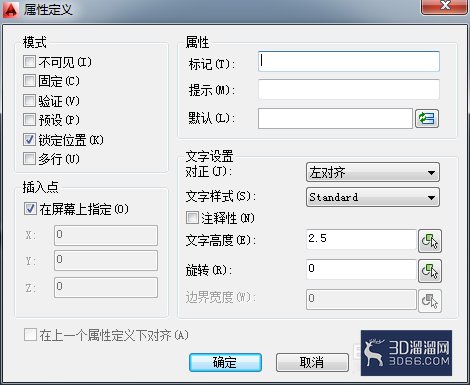Click into the 提示(M) input field
Screen dimensions: 470x385
point(349,89)
